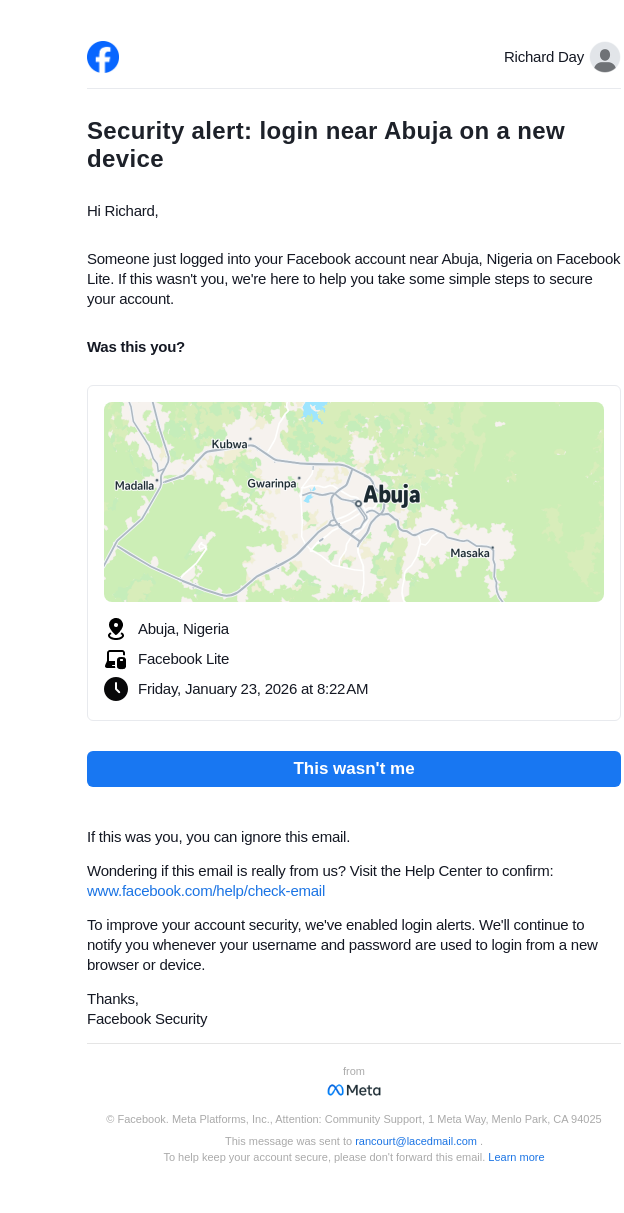Click Gwarinpa on the map
Image resolution: width=624 pixels, height=1213 pixels.
(272, 484)
